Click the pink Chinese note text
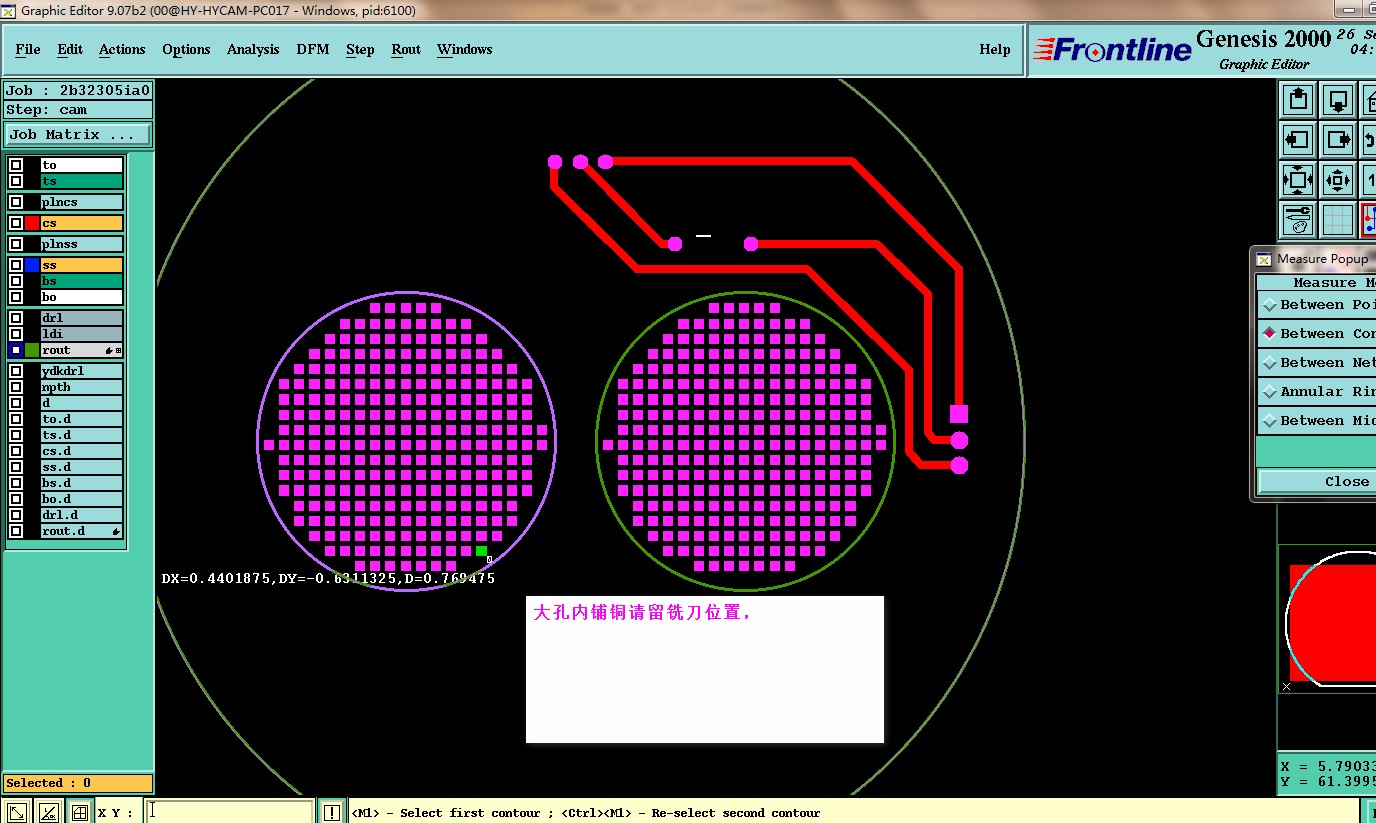Image resolution: width=1376 pixels, height=823 pixels. 641,612
